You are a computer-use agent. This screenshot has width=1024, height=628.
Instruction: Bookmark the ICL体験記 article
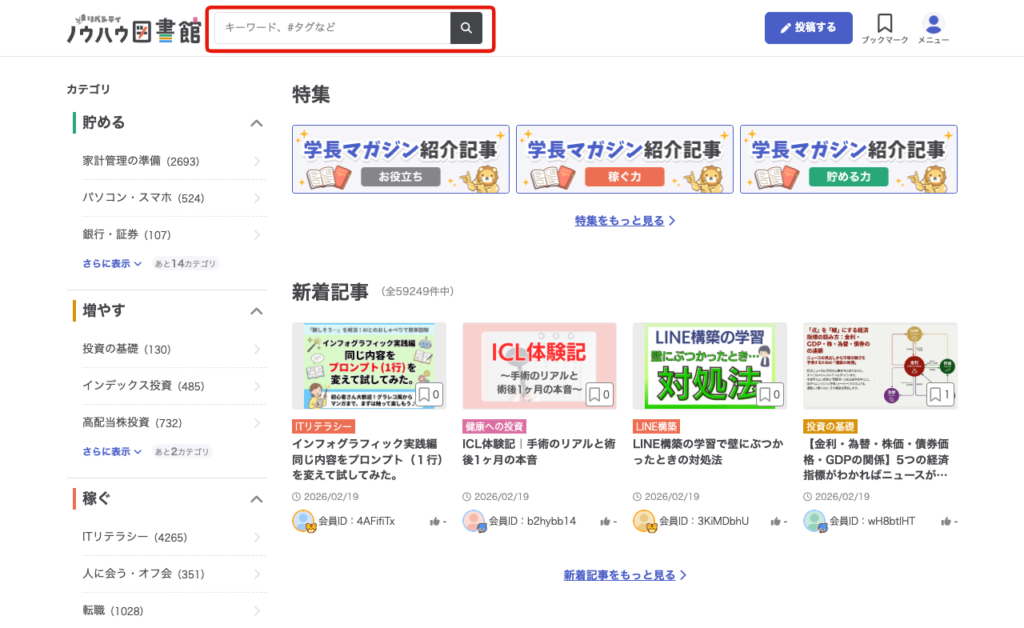tap(599, 394)
